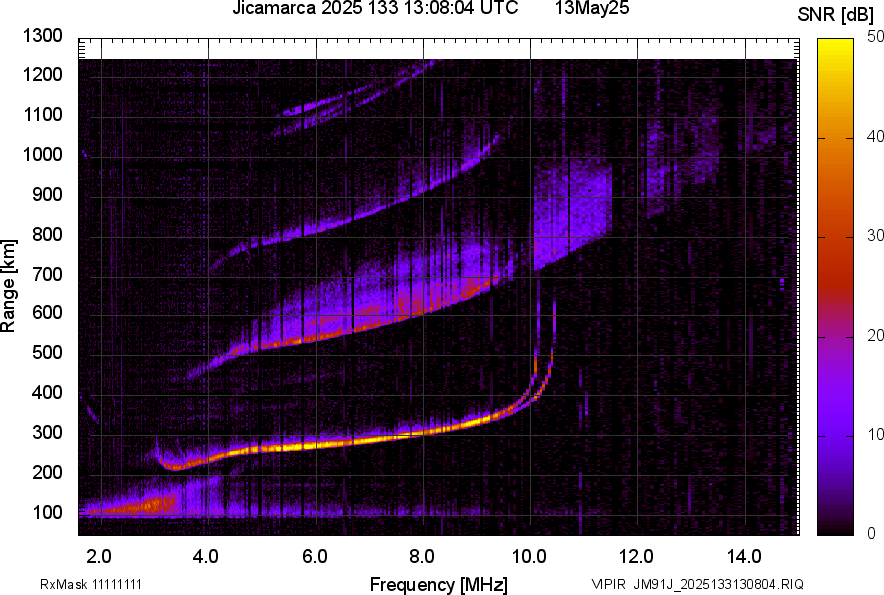Click the colorbar tick value '30'

click(x=875, y=235)
